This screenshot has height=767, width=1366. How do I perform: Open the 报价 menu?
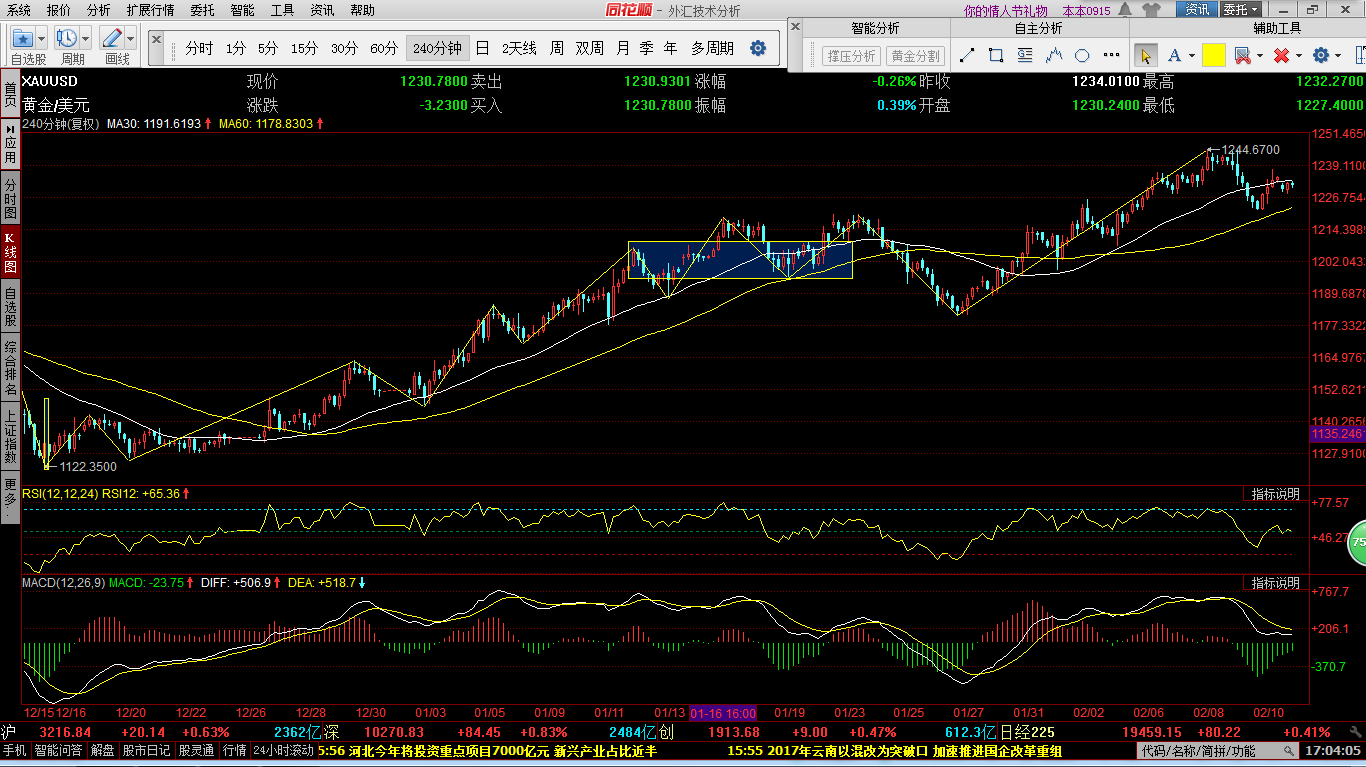(x=59, y=10)
